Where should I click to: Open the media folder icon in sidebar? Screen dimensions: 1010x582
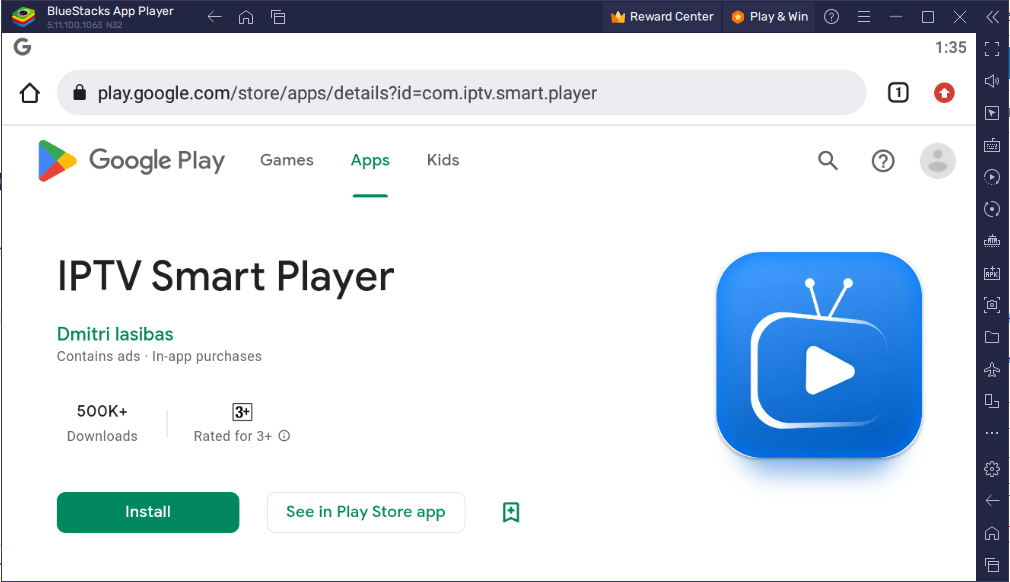992,337
